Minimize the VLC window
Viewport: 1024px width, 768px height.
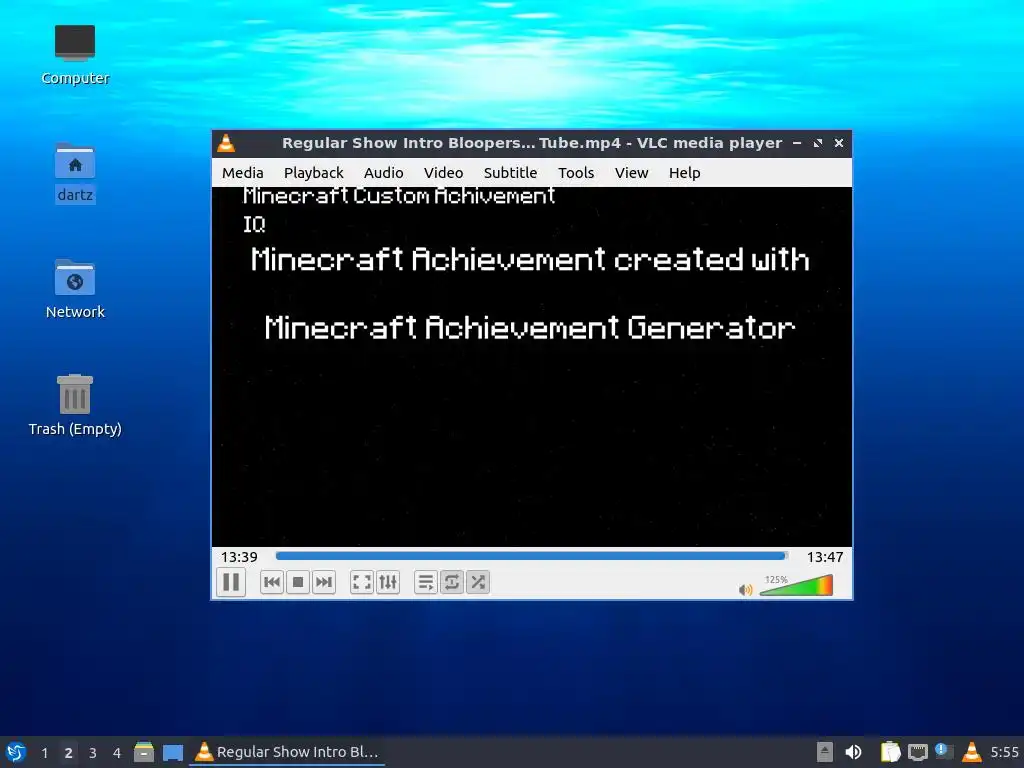pos(797,143)
